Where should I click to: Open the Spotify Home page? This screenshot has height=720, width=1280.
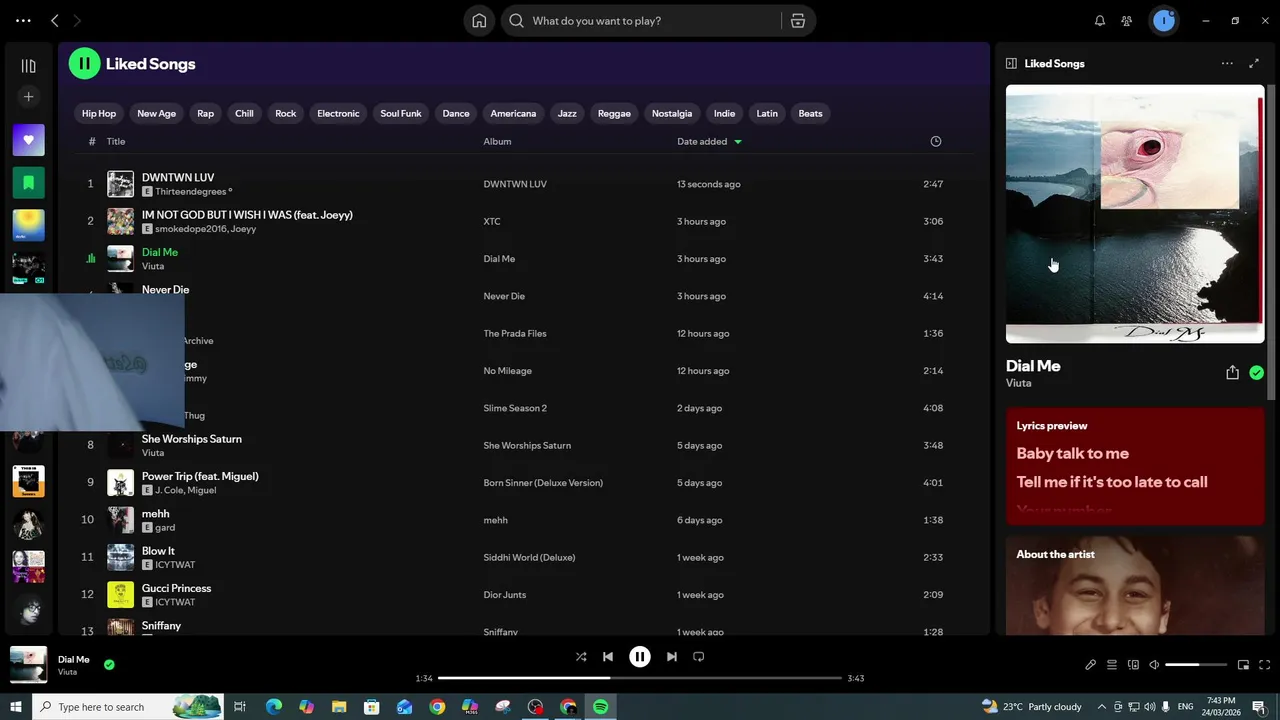click(x=479, y=21)
